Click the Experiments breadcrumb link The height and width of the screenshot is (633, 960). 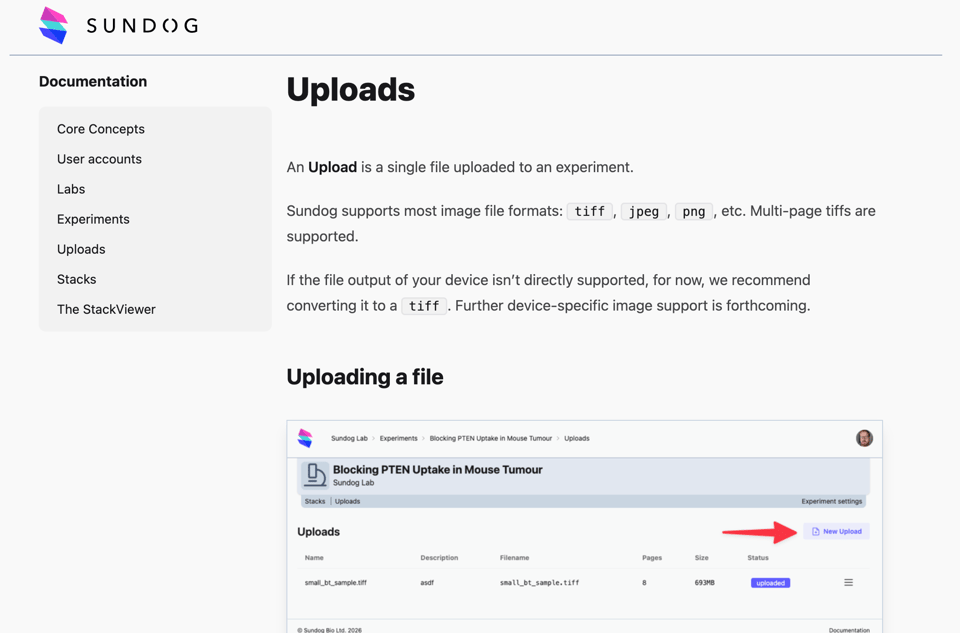point(398,438)
